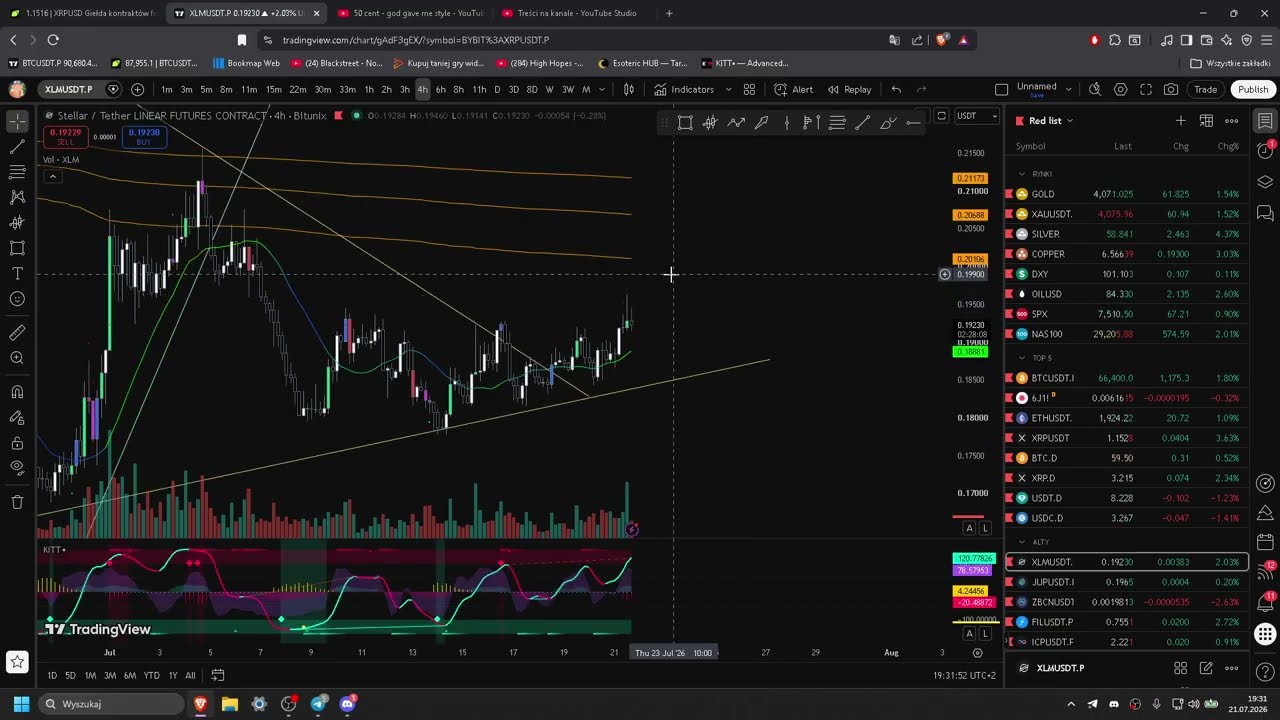This screenshot has height=720, width=1280.
Task: Toggle auto scale A on price axis
Action: tap(968, 528)
